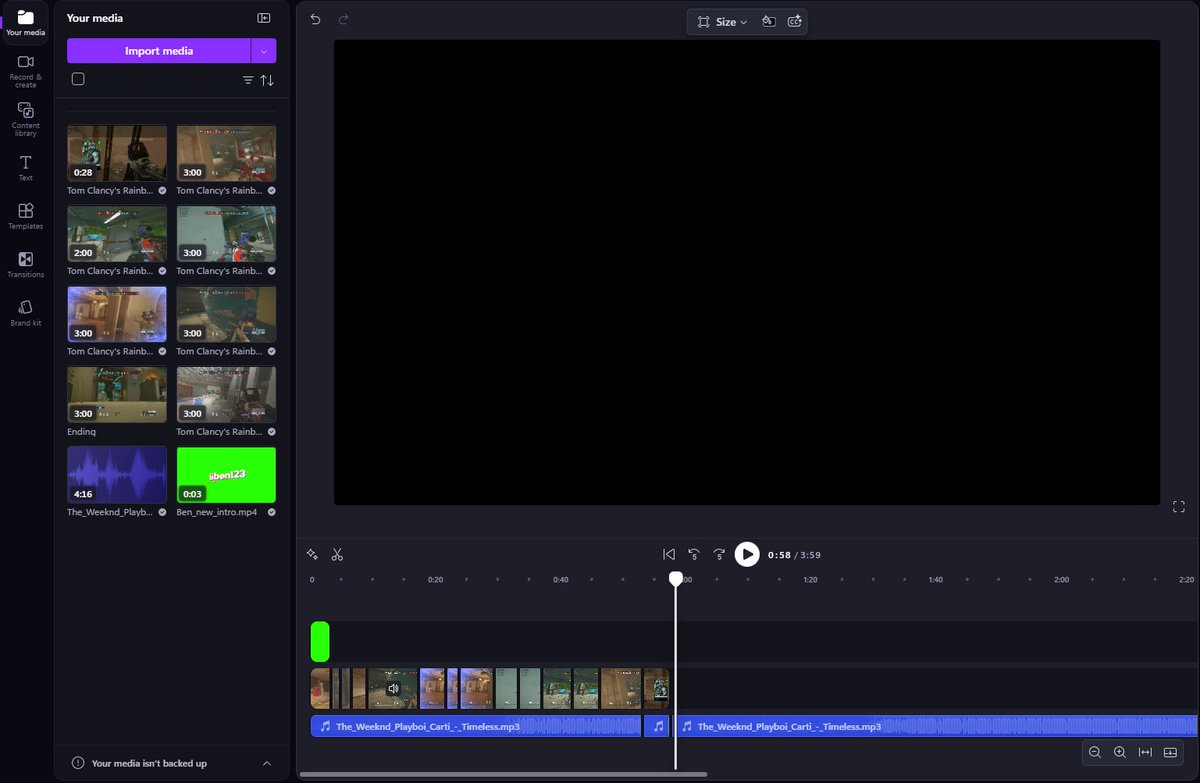Viewport: 1200px width, 783px height.
Task: Click the background fill icon beside Size
Action: point(769,21)
